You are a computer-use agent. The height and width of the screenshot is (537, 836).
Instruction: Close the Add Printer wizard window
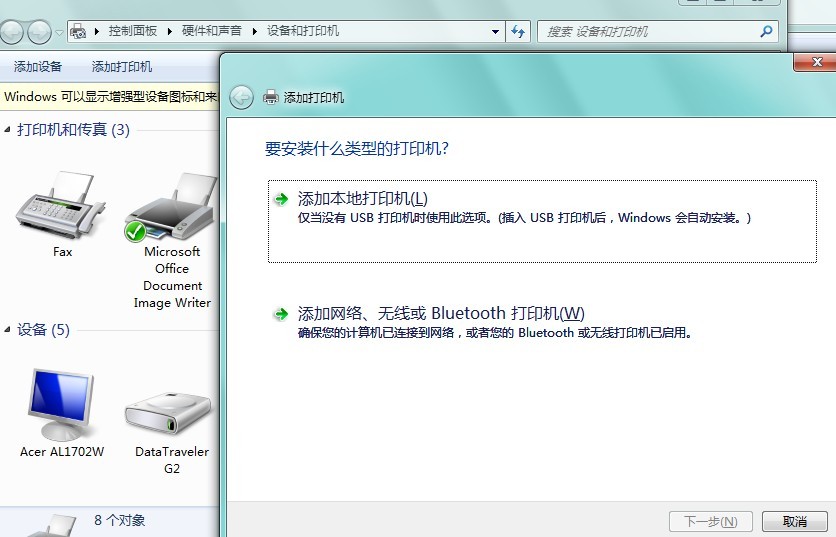(x=816, y=62)
